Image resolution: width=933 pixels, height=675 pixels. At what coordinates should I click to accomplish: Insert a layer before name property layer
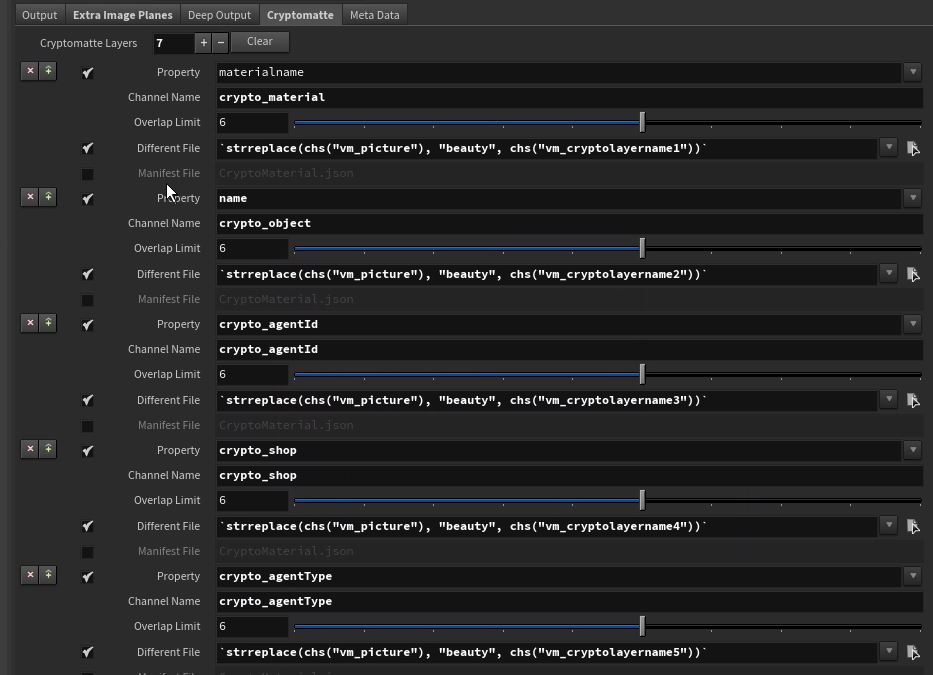click(x=48, y=197)
